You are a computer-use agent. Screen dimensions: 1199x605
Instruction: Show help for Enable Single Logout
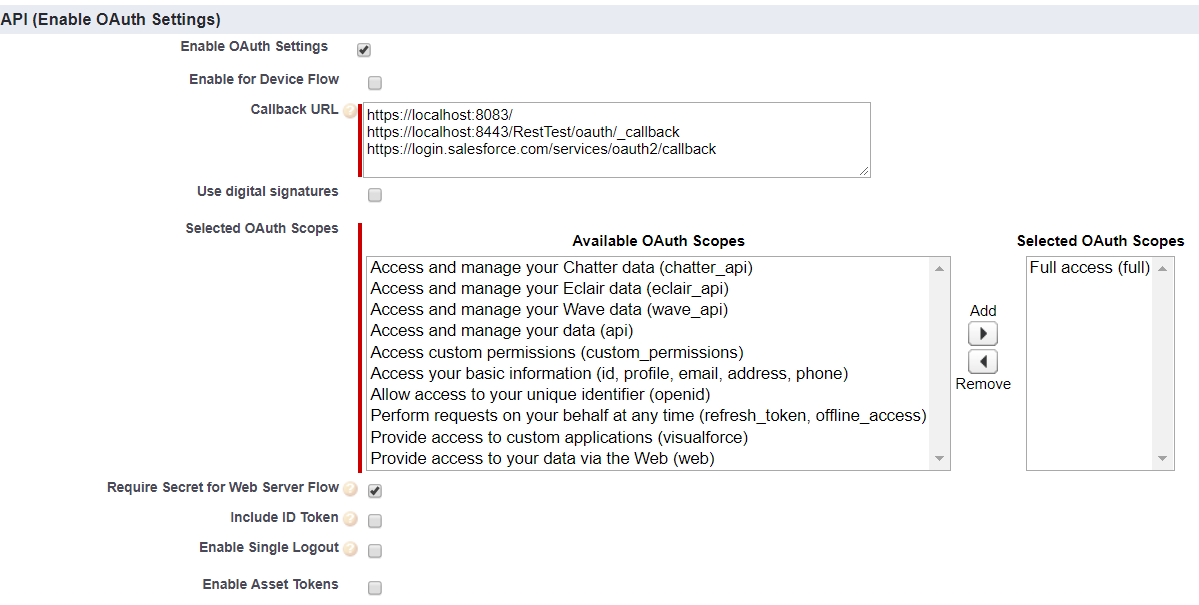[x=350, y=548]
